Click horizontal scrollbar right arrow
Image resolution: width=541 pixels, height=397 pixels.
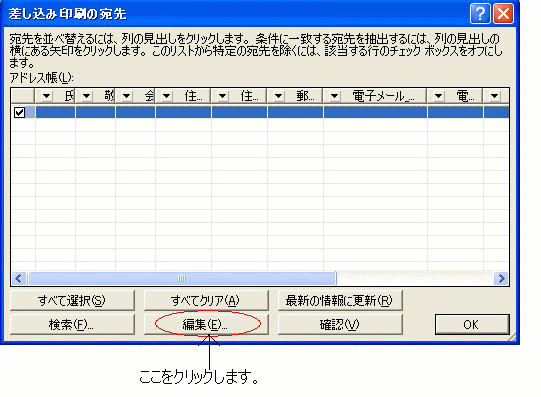[x=501, y=278]
